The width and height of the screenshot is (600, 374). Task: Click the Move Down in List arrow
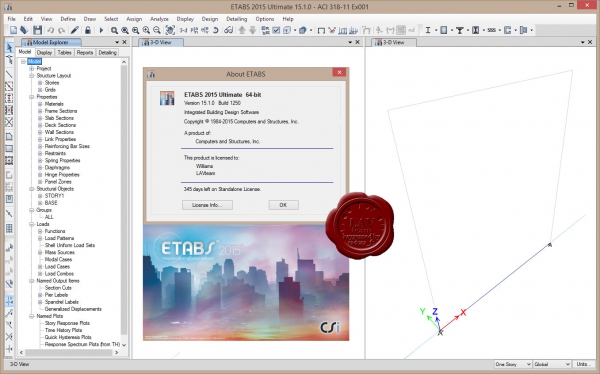click(x=253, y=30)
